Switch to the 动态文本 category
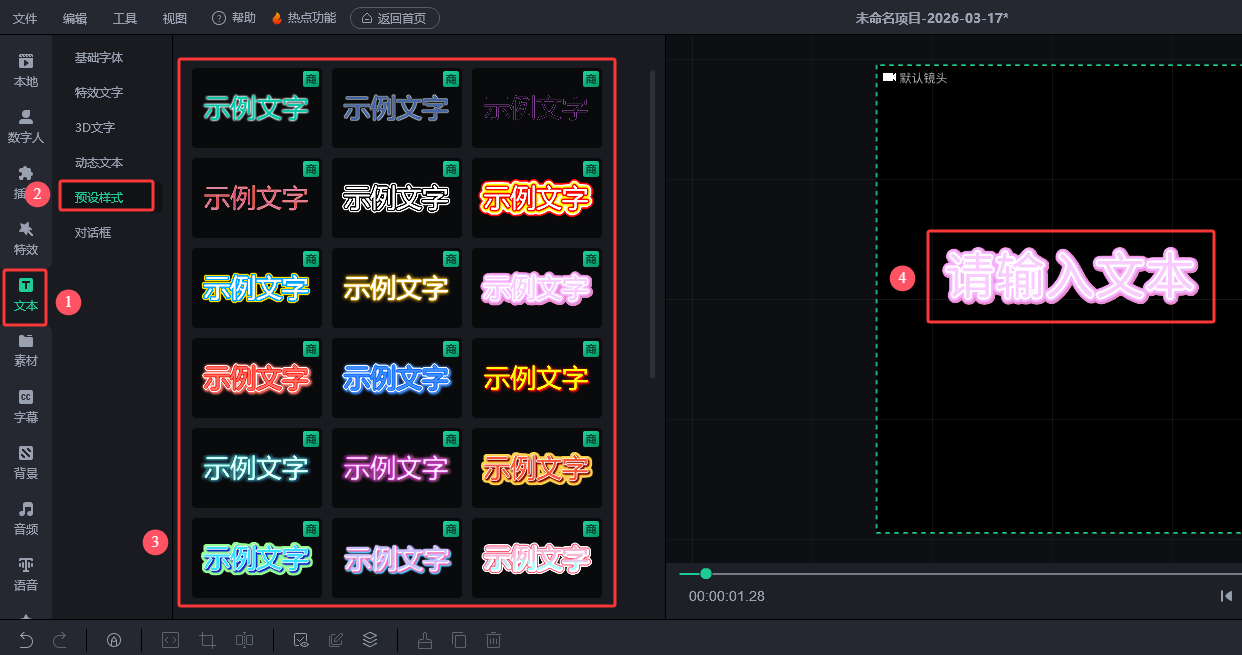The height and width of the screenshot is (655, 1242). tap(99, 162)
